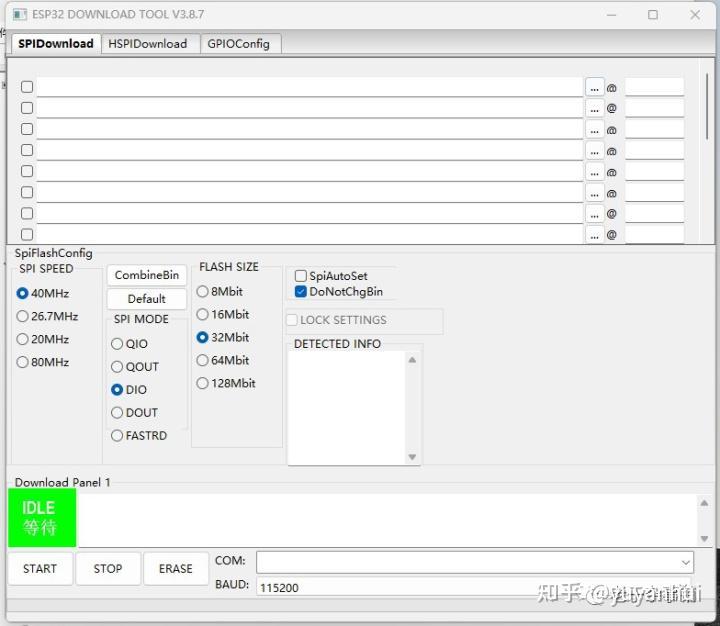Toggle the fourth firmware row checkbox
720x626 pixels.
click(27, 150)
